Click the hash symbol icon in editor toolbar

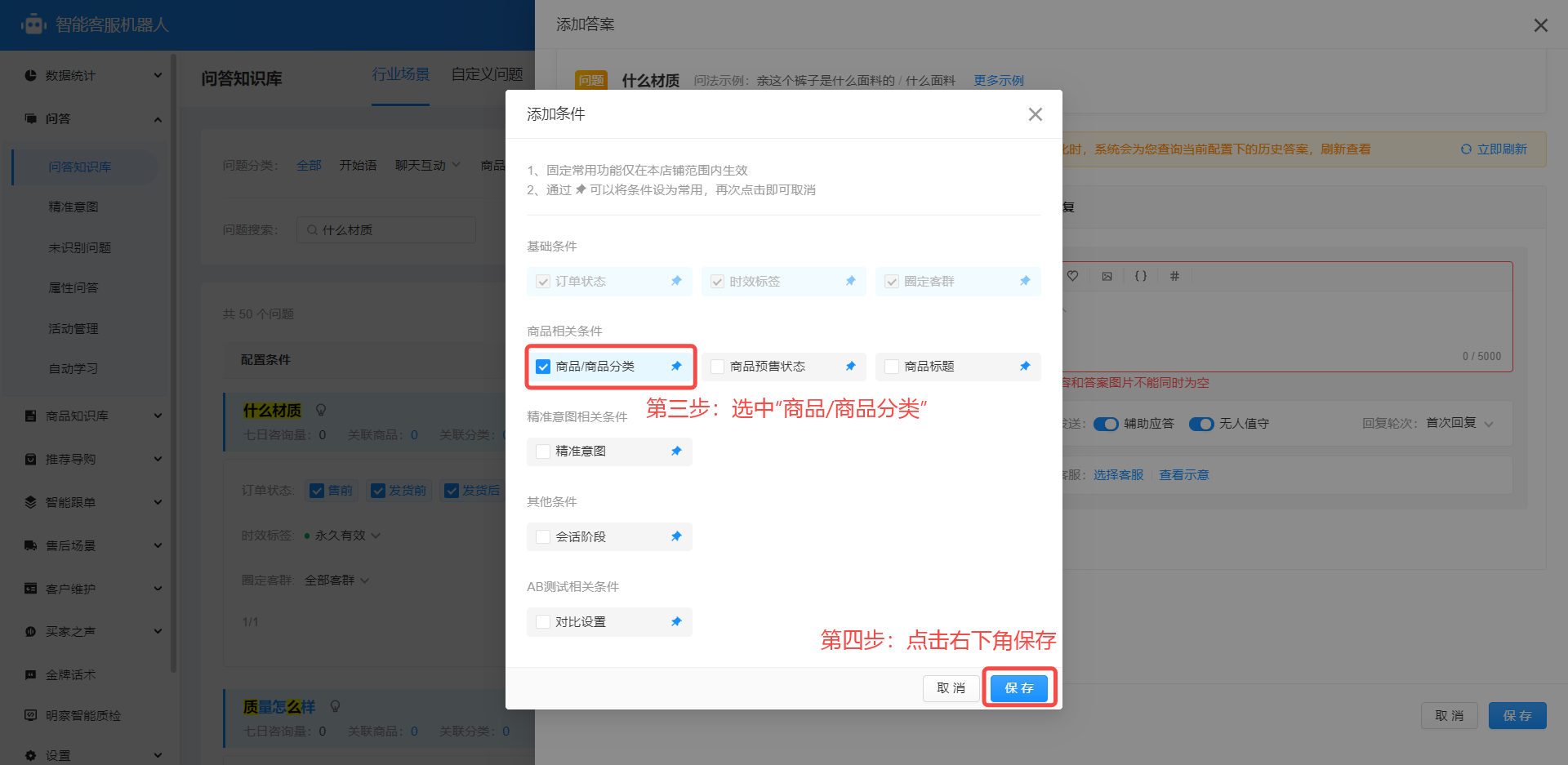click(1174, 276)
